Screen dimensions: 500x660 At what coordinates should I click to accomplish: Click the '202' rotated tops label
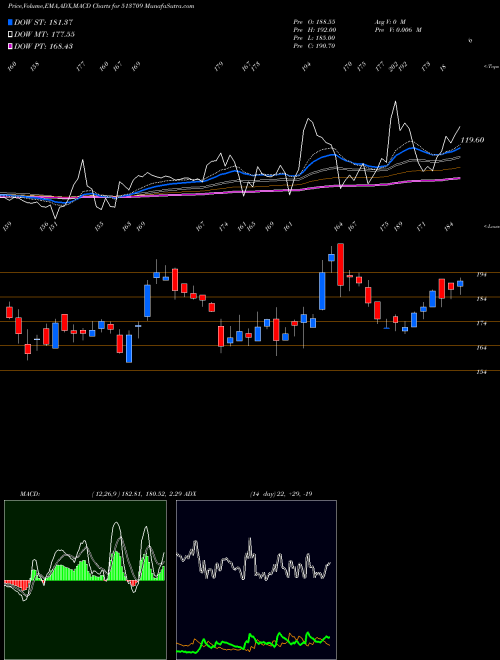[x=394, y=67]
